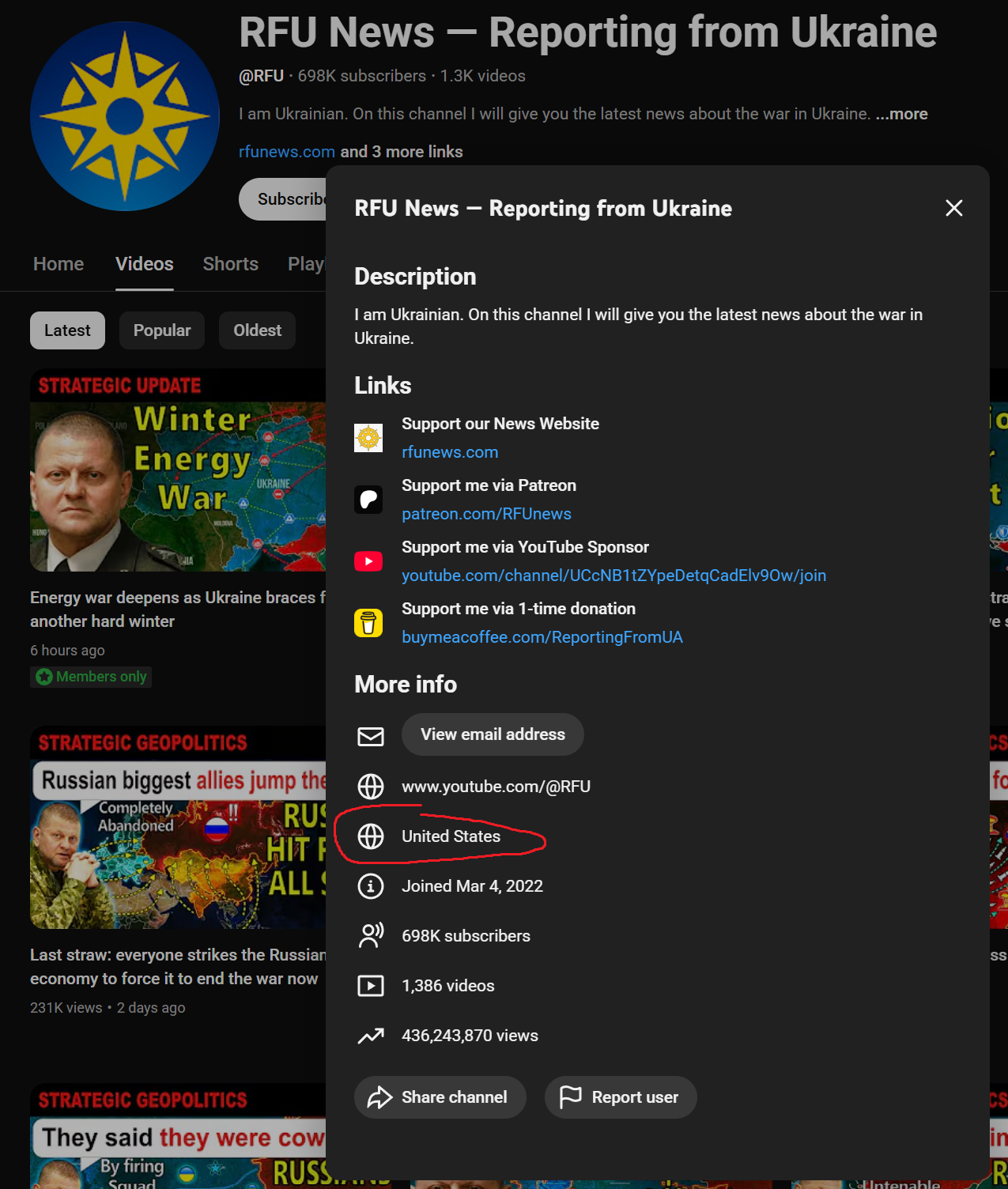This screenshot has height=1189, width=1008.
Task: Click the trending arrow views icon
Action: tap(371, 1036)
